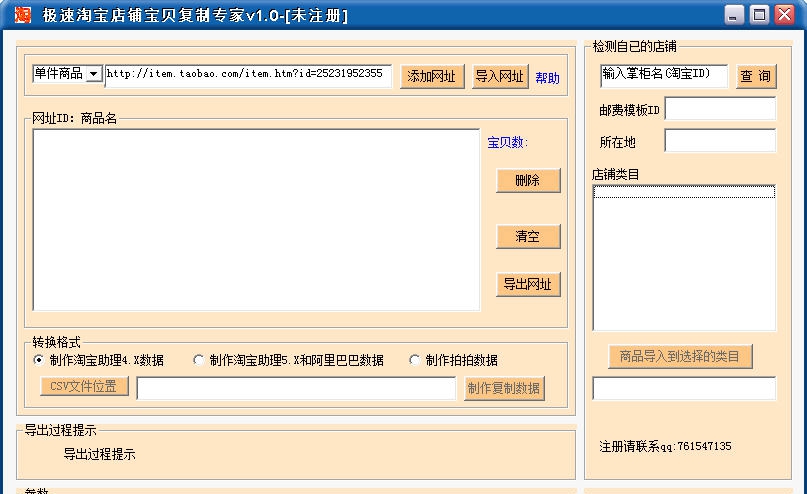This screenshot has height=494, width=807.
Task: Click the app icon in title bar
Action: click(22, 14)
